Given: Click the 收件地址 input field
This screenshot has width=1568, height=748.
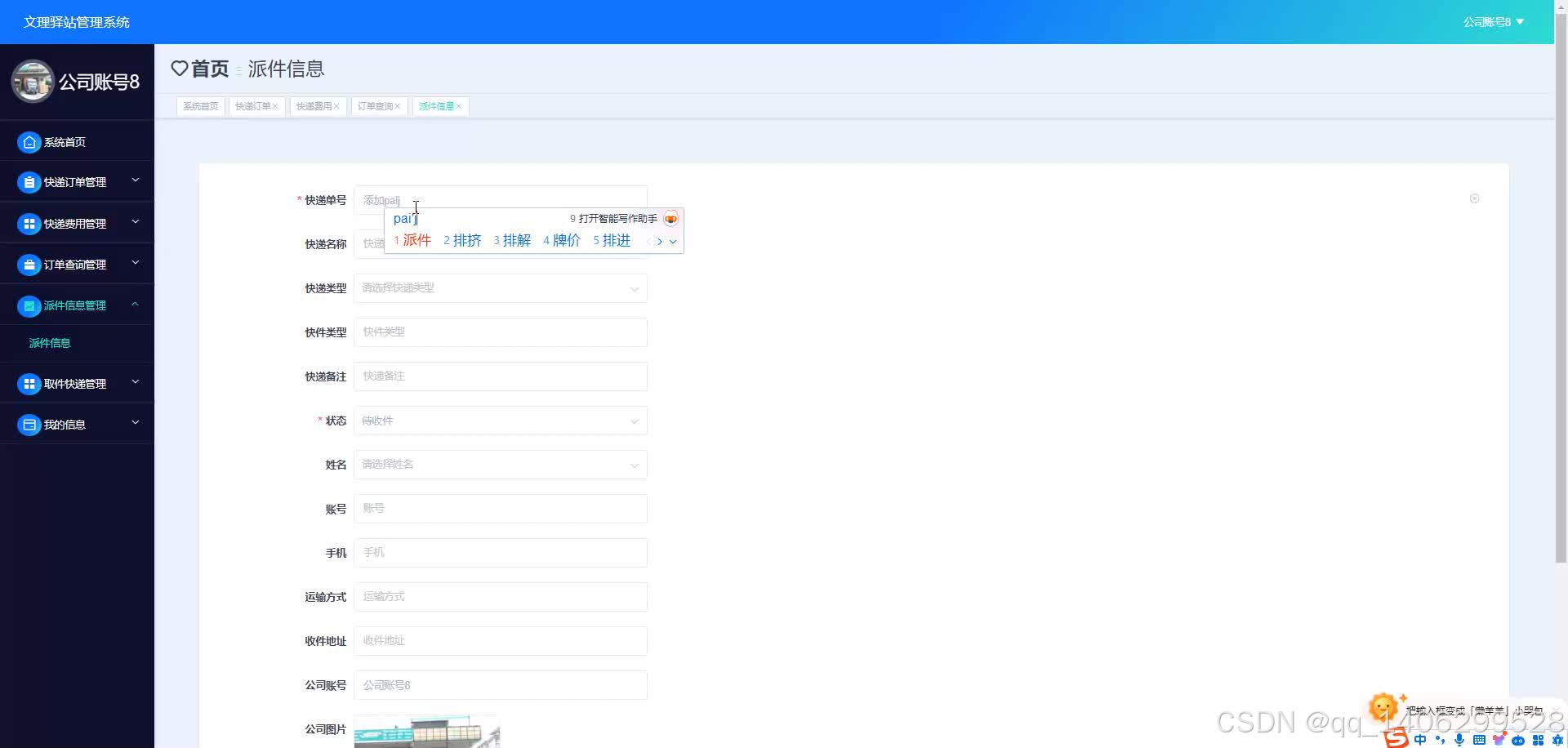Looking at the screenshot, I should (x=501, y=641).
